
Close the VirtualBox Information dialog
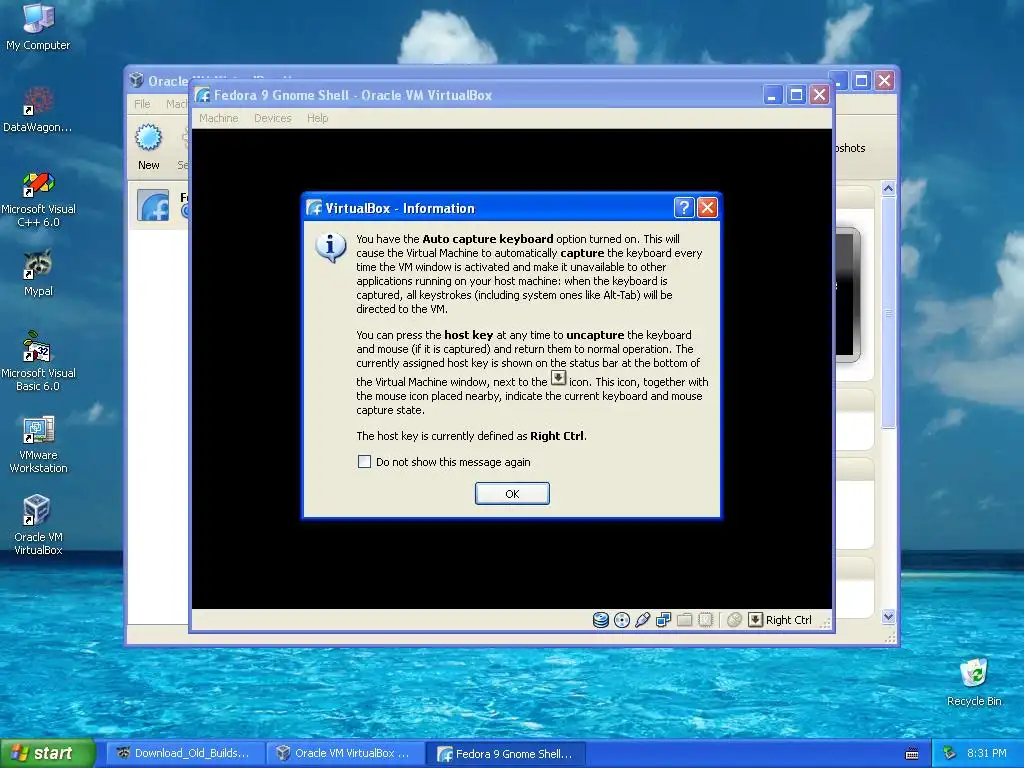[707, 208]
